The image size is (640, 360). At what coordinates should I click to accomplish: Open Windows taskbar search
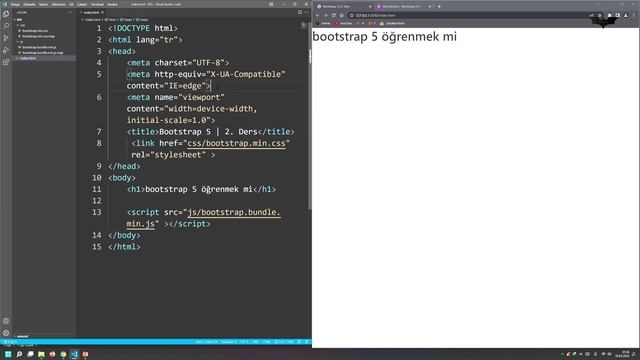[19, 354]
